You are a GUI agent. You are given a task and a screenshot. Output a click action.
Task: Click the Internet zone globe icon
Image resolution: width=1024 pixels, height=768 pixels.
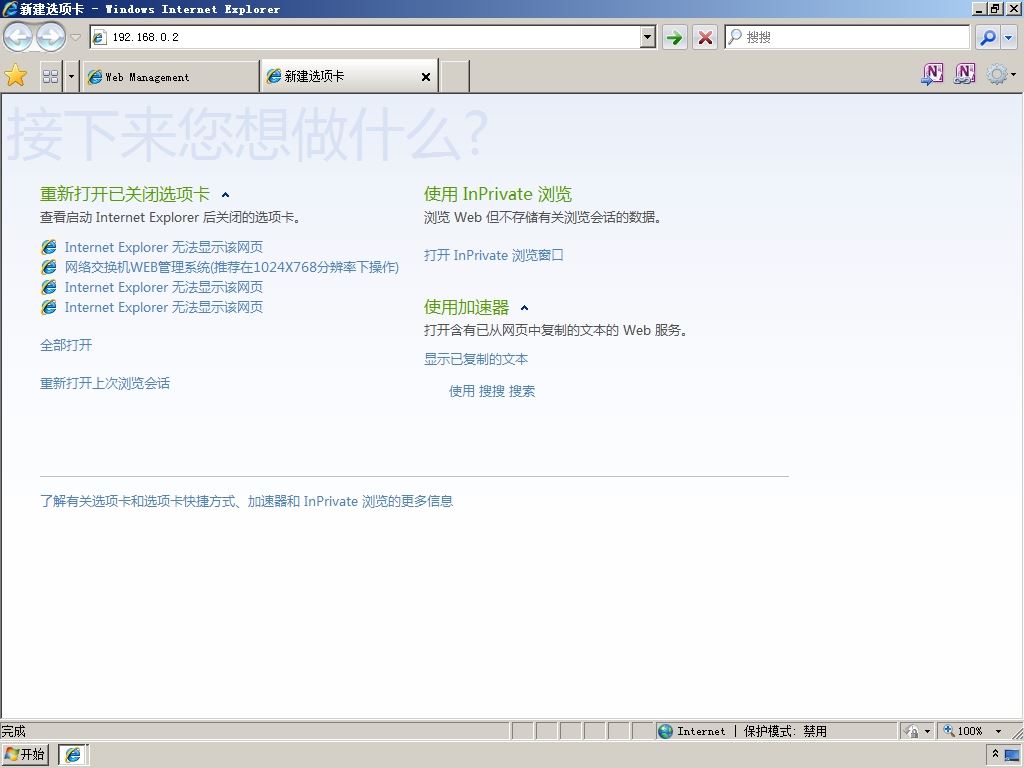[665, 731]
